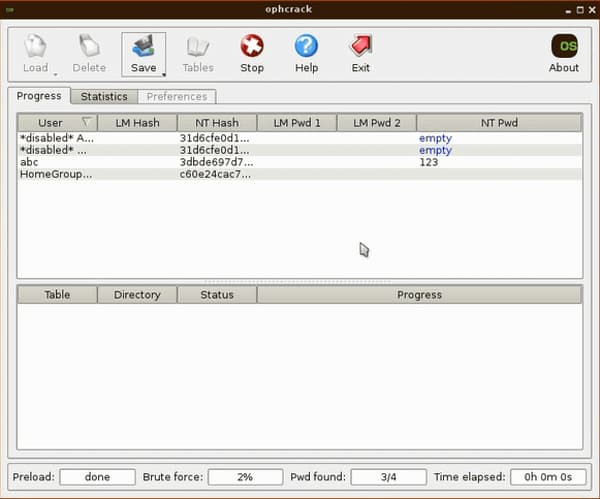The height and width of the screenshot is (499, 600).
Task: Switch to the Statistics tab
Action: 104,97
